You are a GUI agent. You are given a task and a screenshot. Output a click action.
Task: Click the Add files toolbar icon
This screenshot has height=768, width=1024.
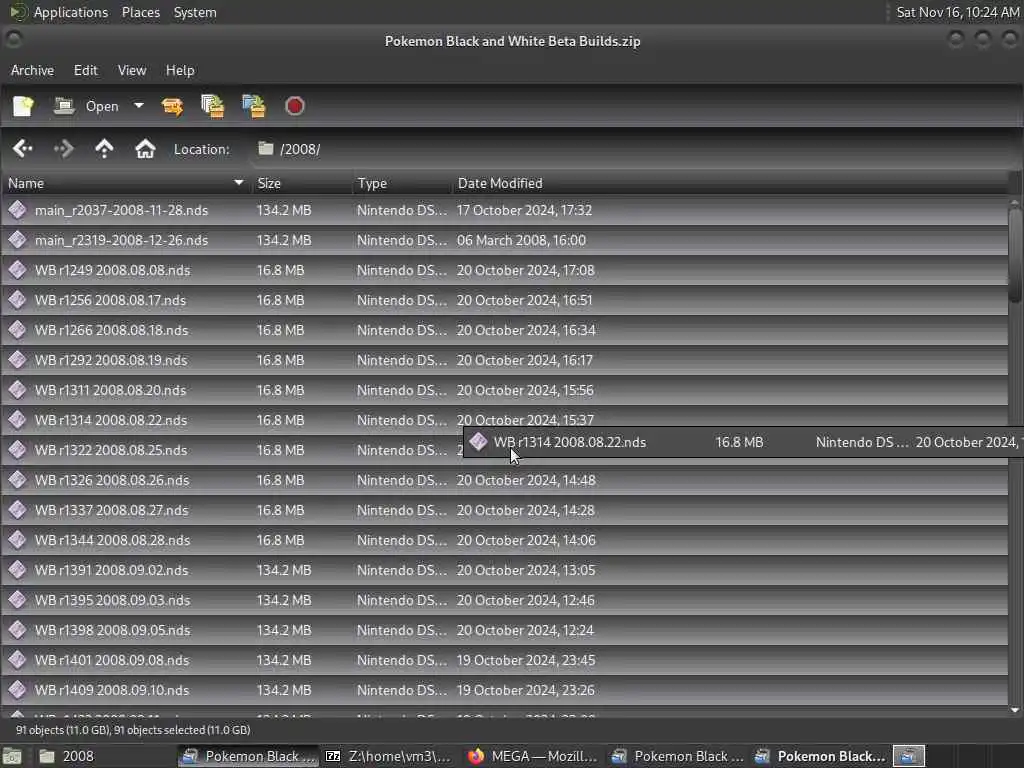coord(213,106)
